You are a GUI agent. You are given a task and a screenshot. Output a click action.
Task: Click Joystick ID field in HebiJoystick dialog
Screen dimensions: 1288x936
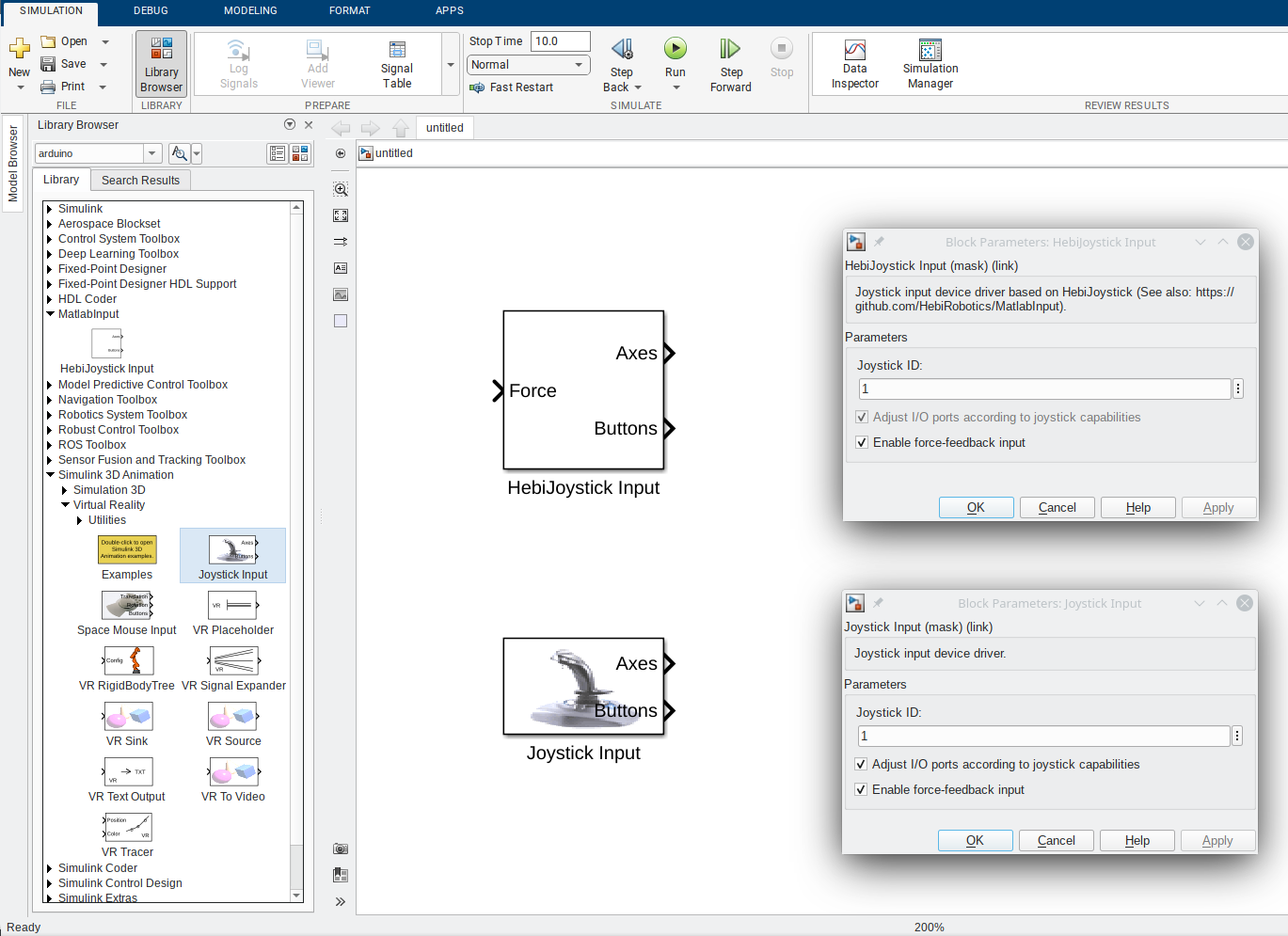click(x=1044, y=389)
